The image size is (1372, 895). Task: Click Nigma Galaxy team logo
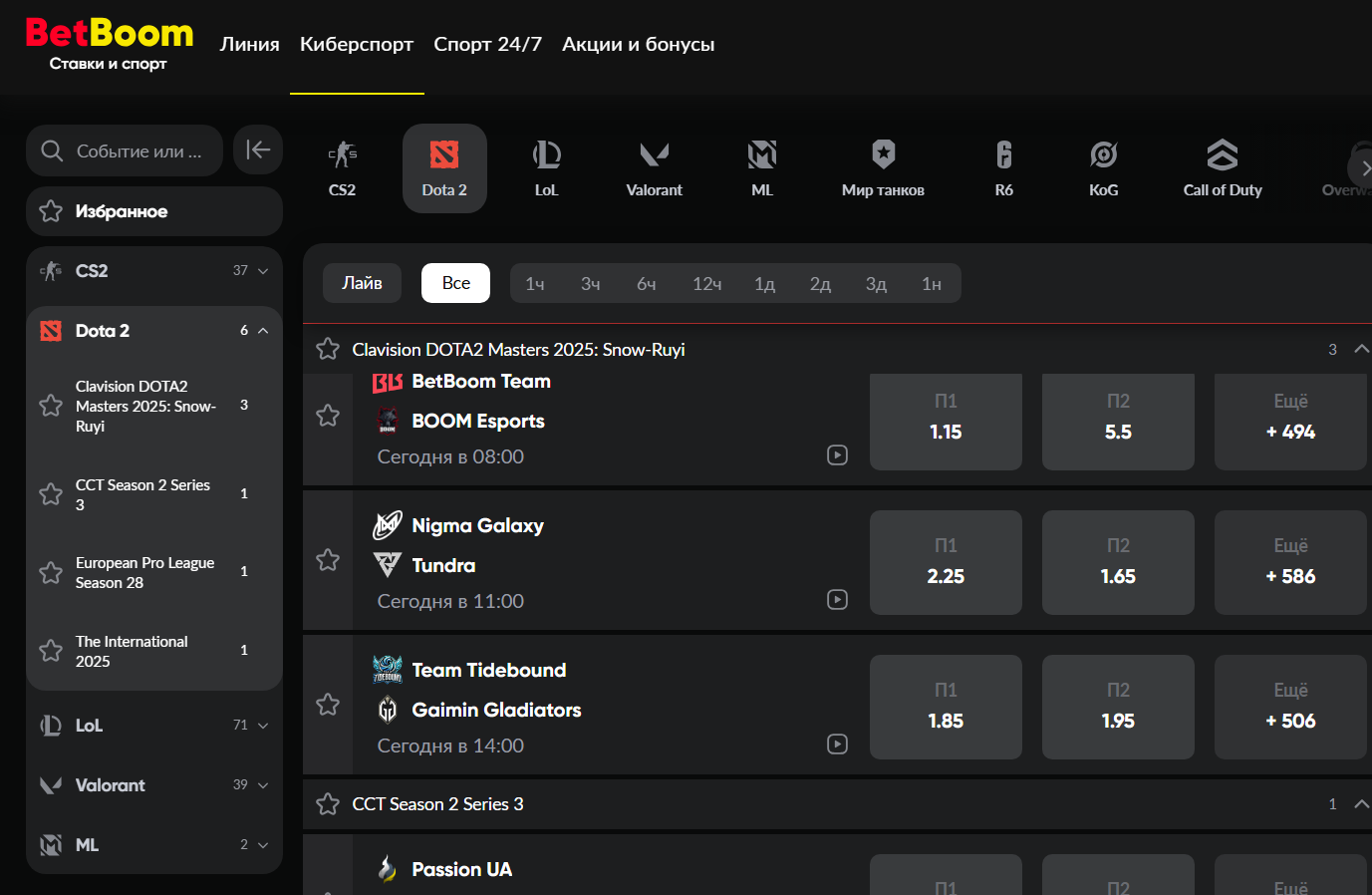388,525
